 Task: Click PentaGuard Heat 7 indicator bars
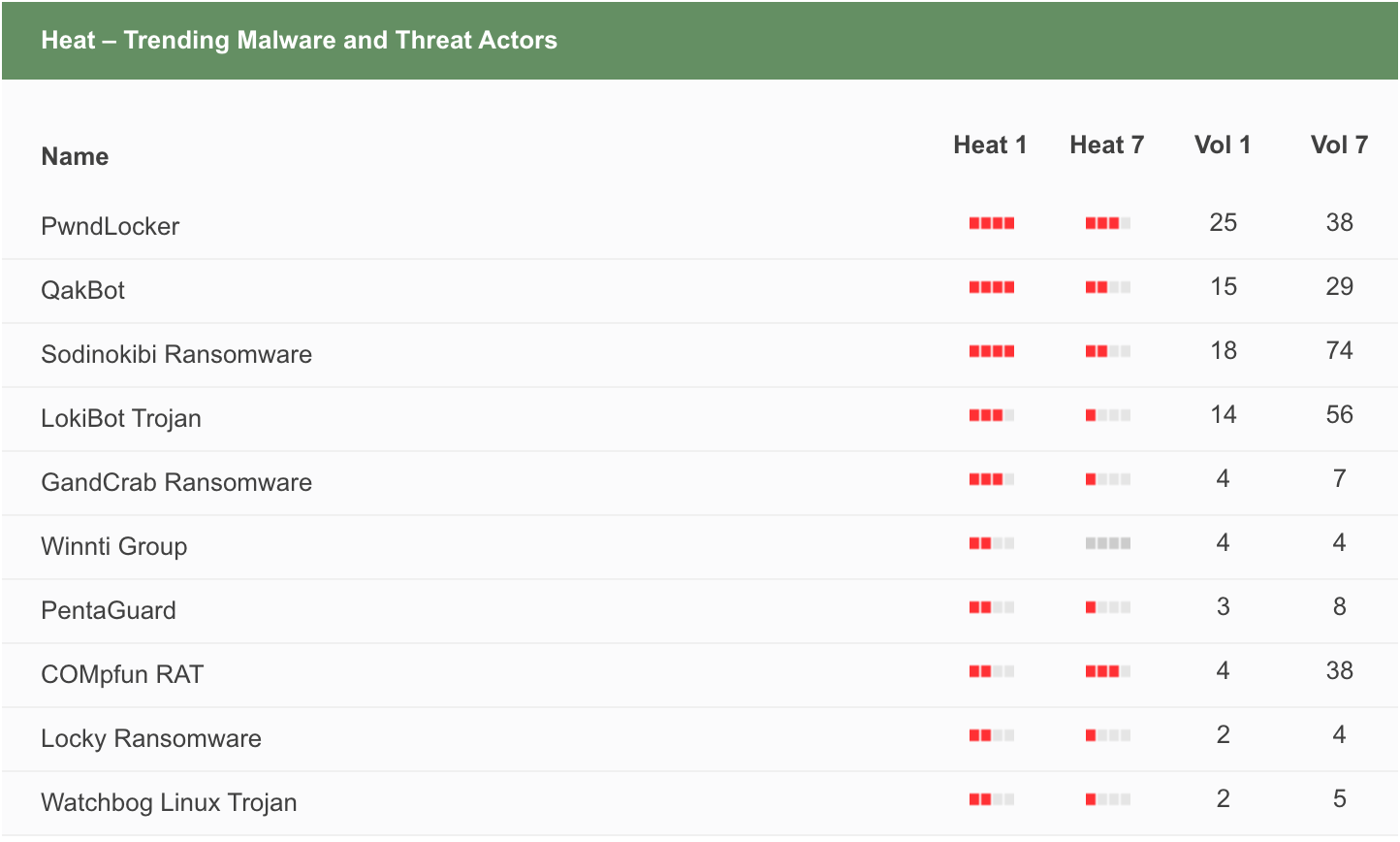click(x=1108, y=607)
